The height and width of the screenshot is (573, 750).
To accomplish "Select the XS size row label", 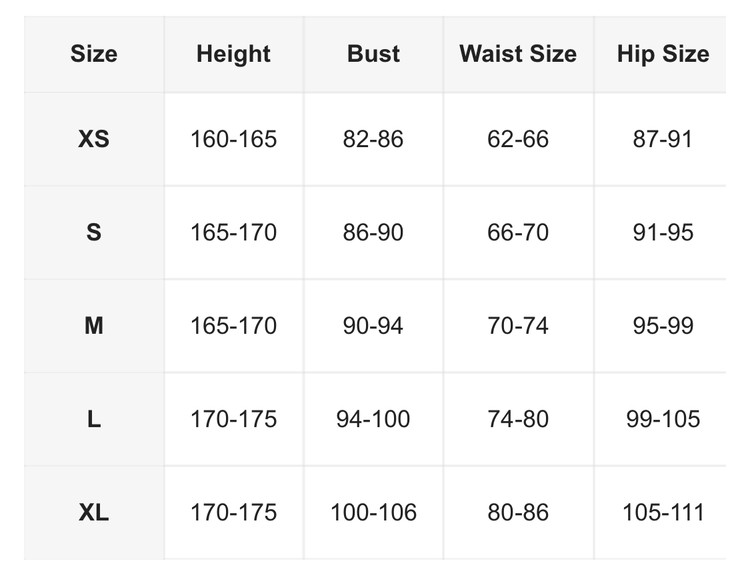I will pos(94,139).
